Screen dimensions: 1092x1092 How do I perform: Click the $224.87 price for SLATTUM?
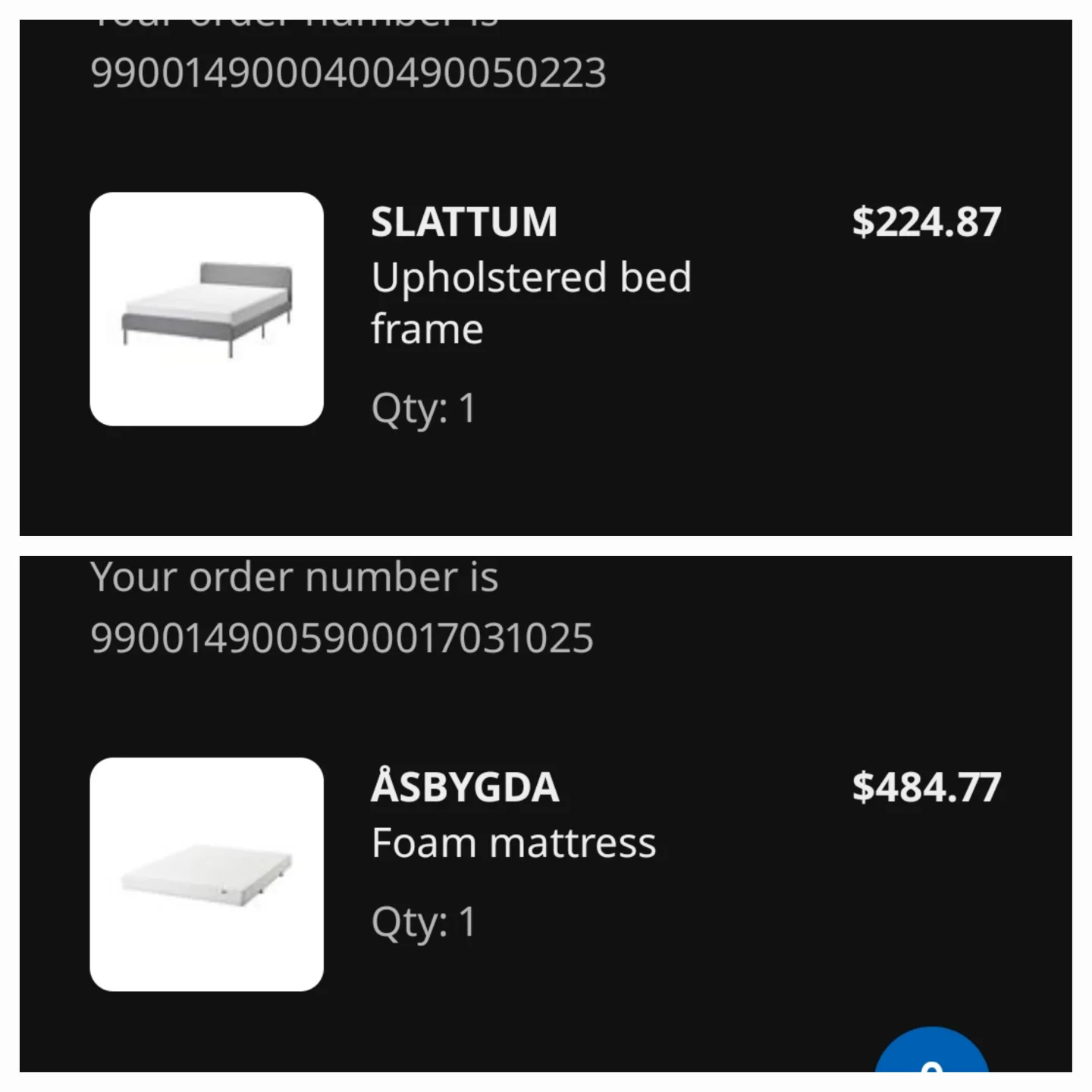point(927,222)
